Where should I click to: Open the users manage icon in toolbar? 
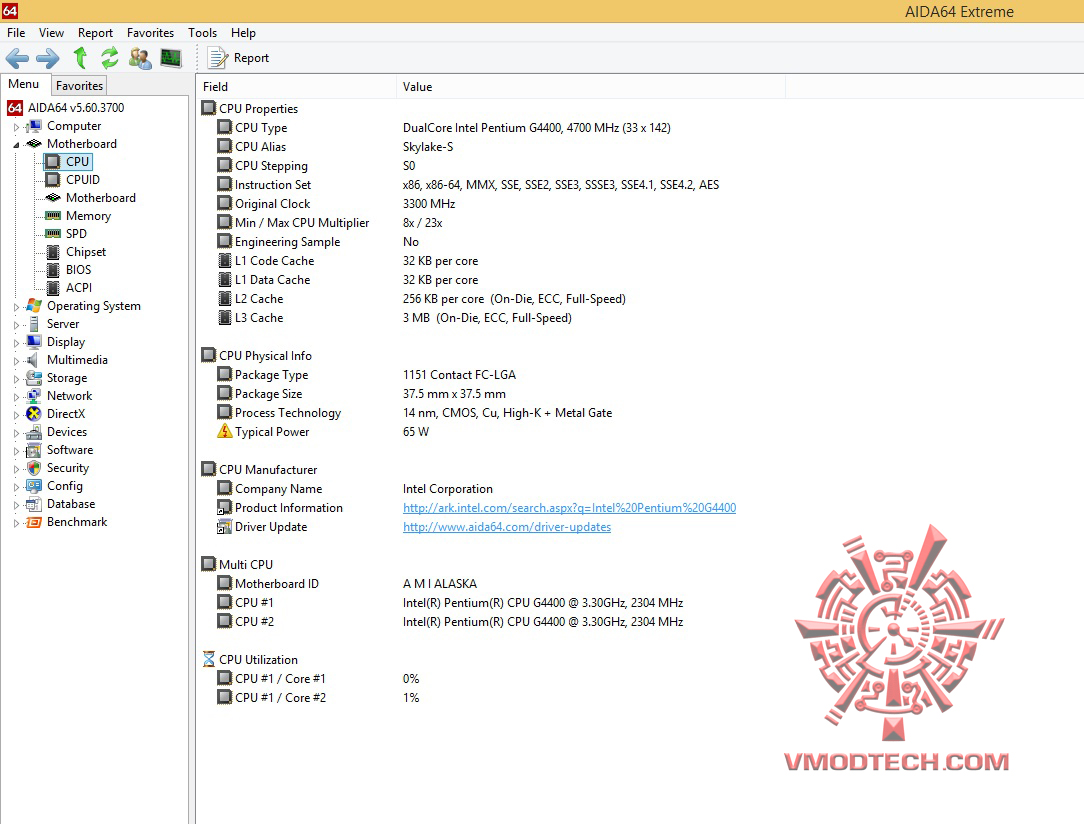[140, 58]
